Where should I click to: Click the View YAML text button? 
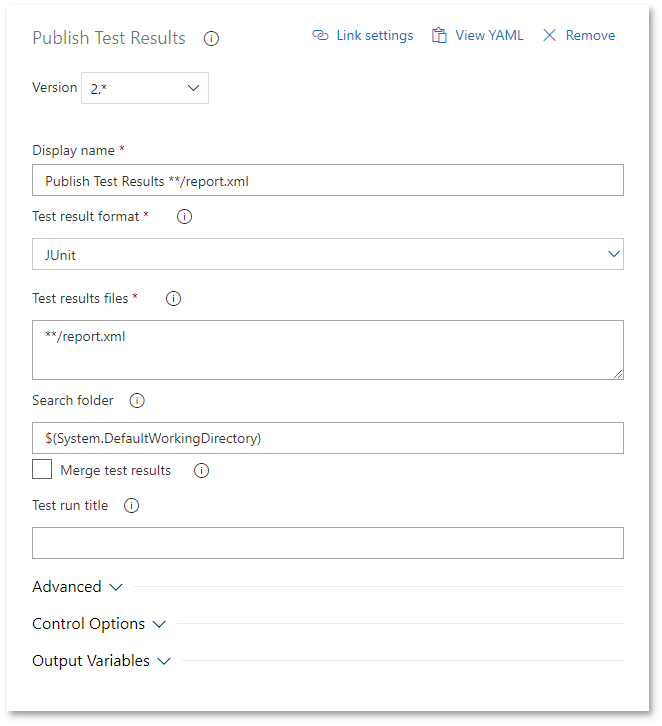489,35
